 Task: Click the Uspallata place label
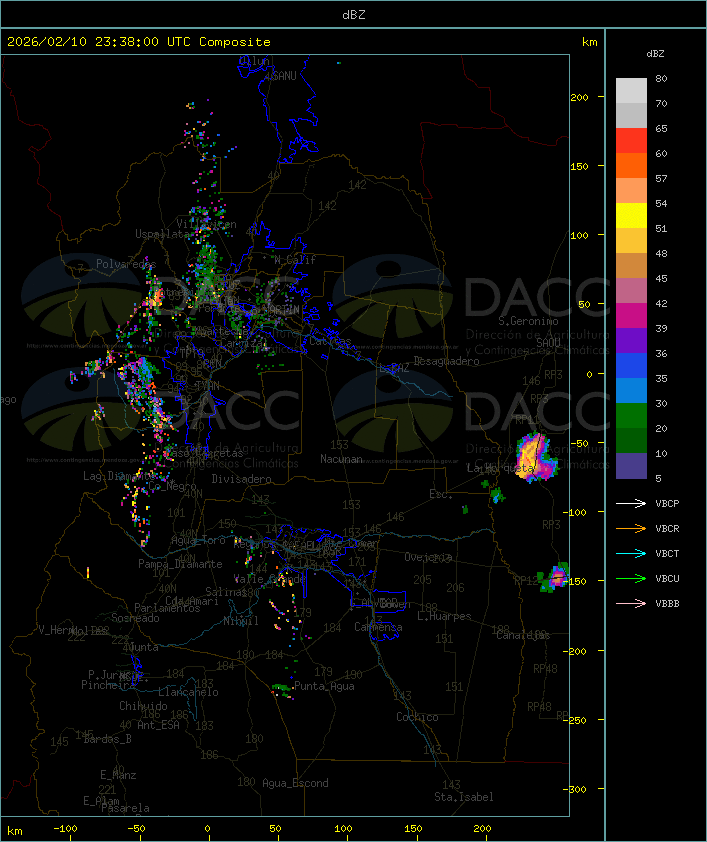tap(162, 234)
